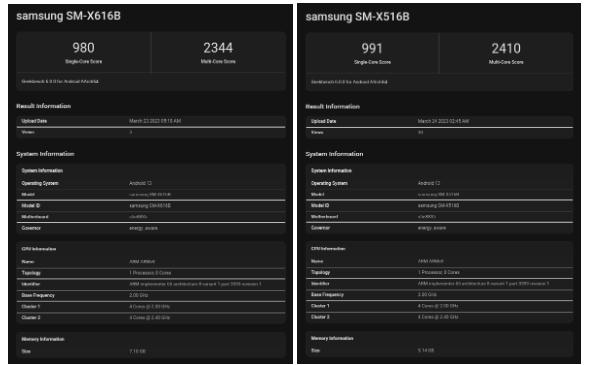Select the 2410 multi-core score
Viewport: 600px width, 365px height.
pyautogui.click(x=506, y=49)
